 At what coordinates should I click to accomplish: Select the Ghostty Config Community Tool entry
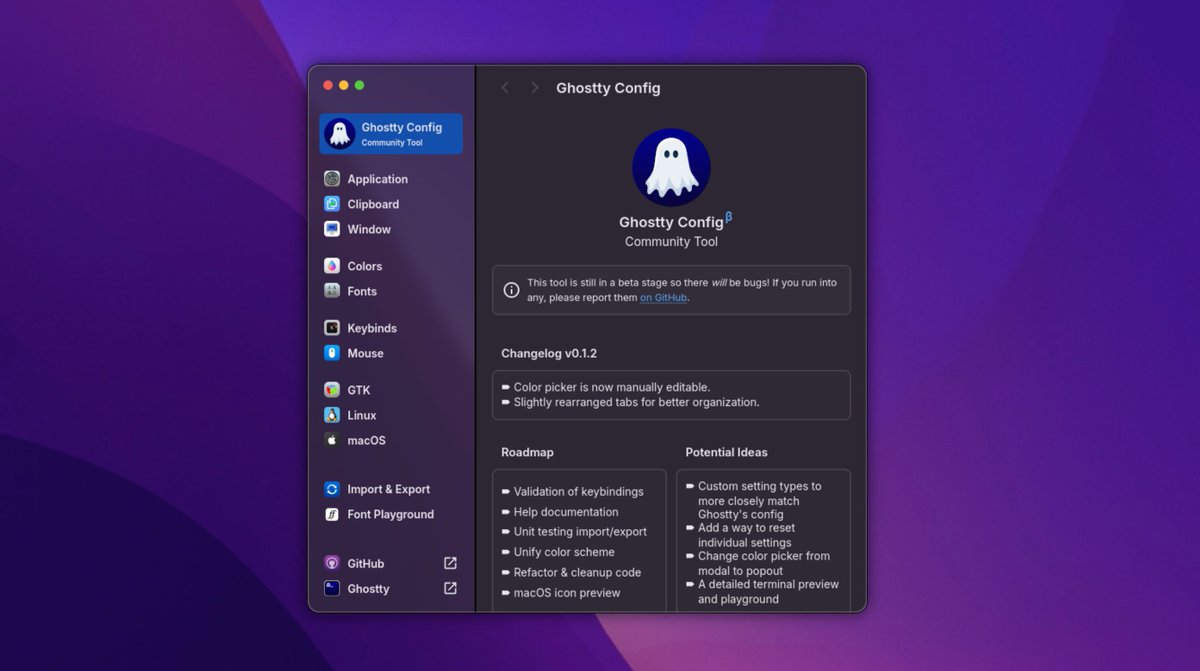coord(391,134)
